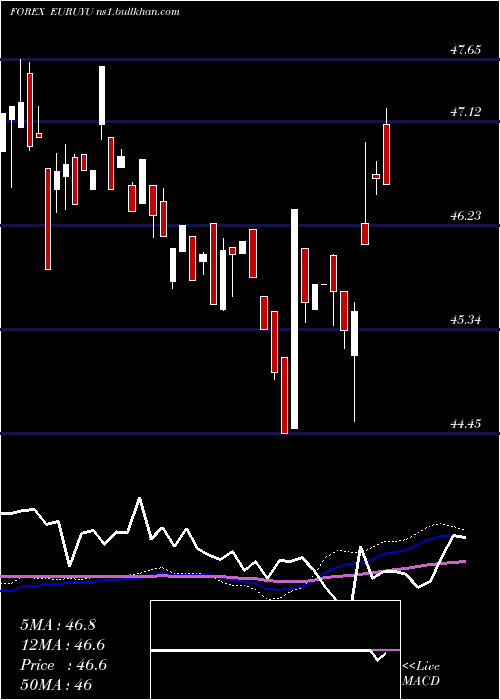
Task: Click the 44.45 price level label
Action: (466, 424)
